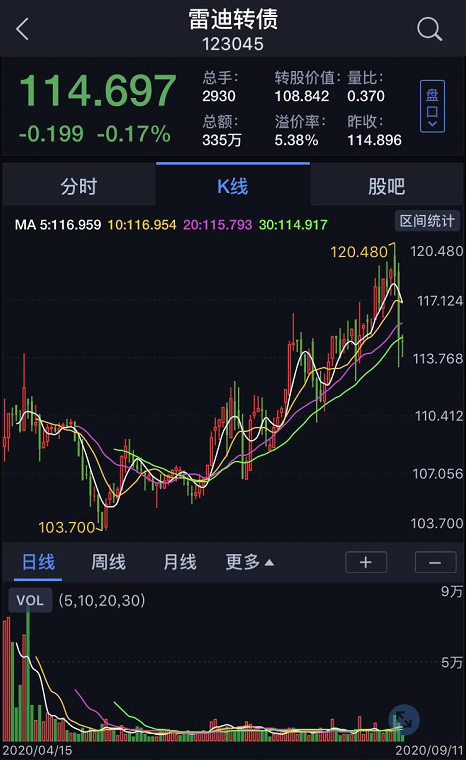Switch to 周线 weekly period

[109, 562]
